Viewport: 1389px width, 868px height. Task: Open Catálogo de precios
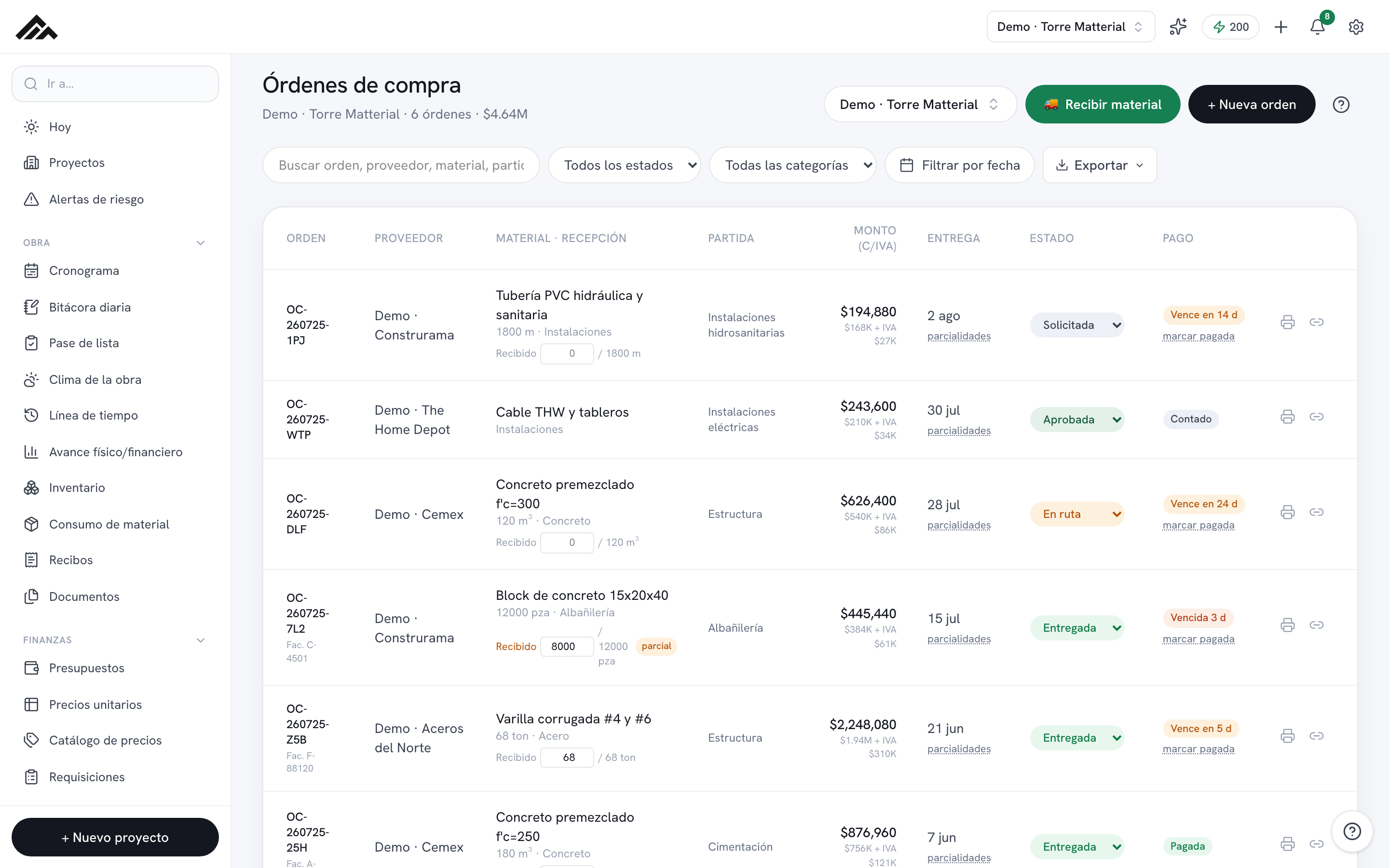(115, 741)
